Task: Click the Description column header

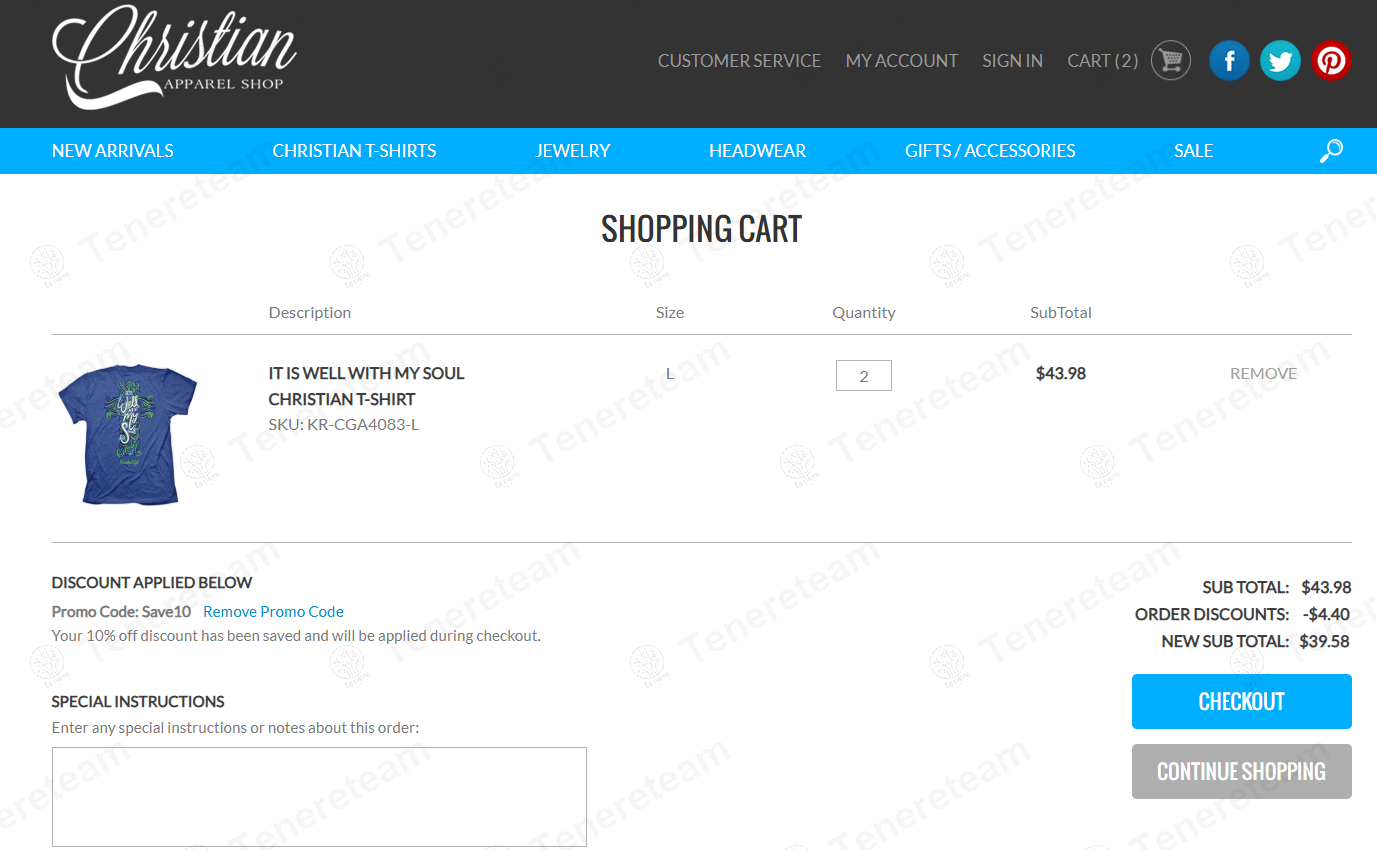Action: [x=310, y=313]
